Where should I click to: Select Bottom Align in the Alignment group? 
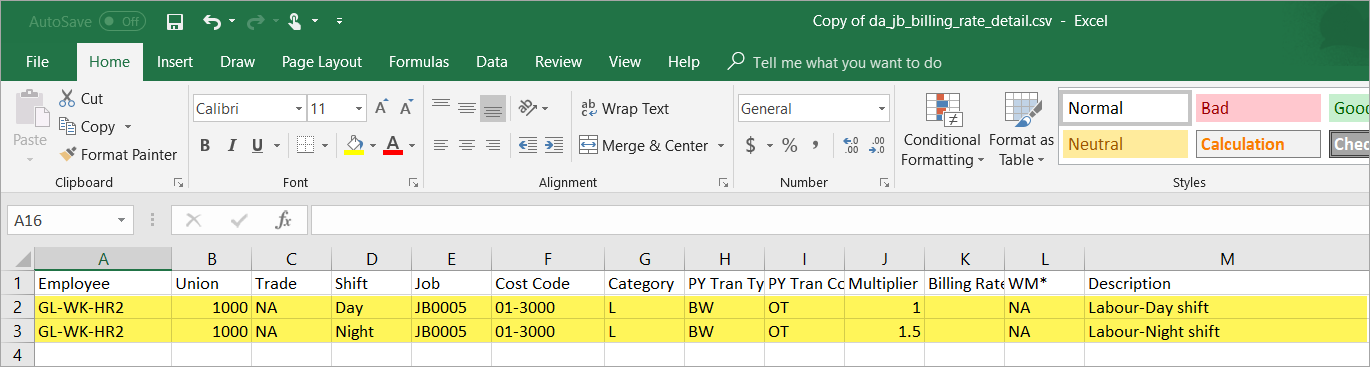(493, 108)
